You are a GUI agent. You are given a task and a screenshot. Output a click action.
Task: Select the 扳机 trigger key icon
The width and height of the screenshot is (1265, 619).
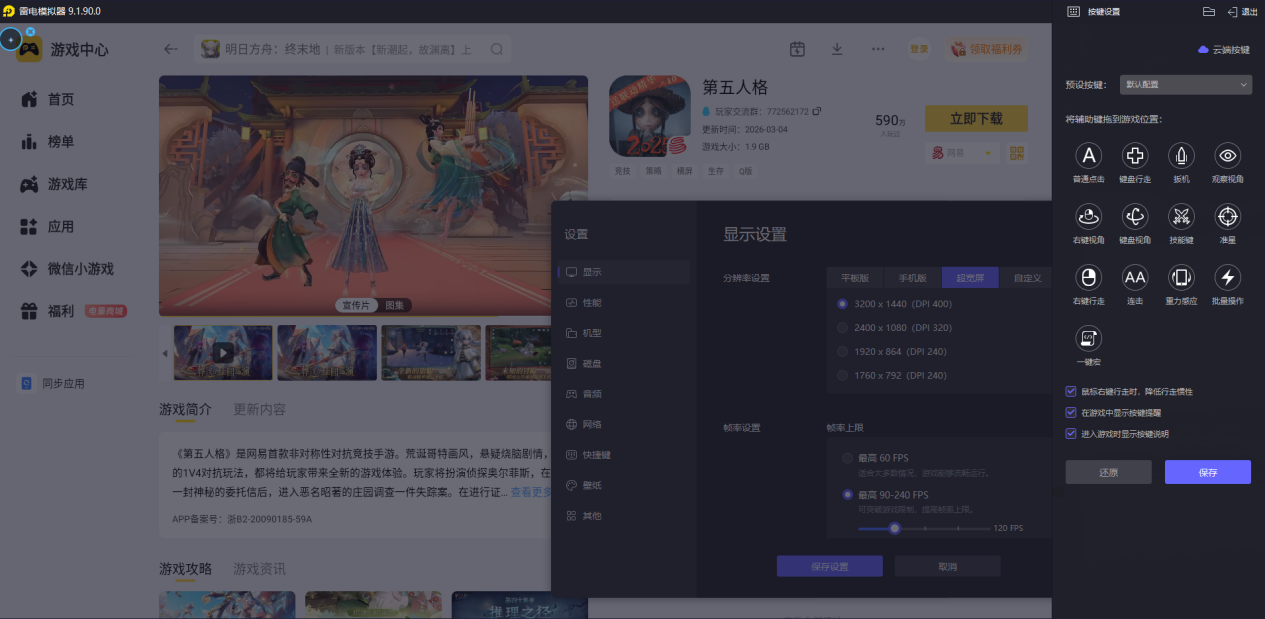(x=1181, y=155)
